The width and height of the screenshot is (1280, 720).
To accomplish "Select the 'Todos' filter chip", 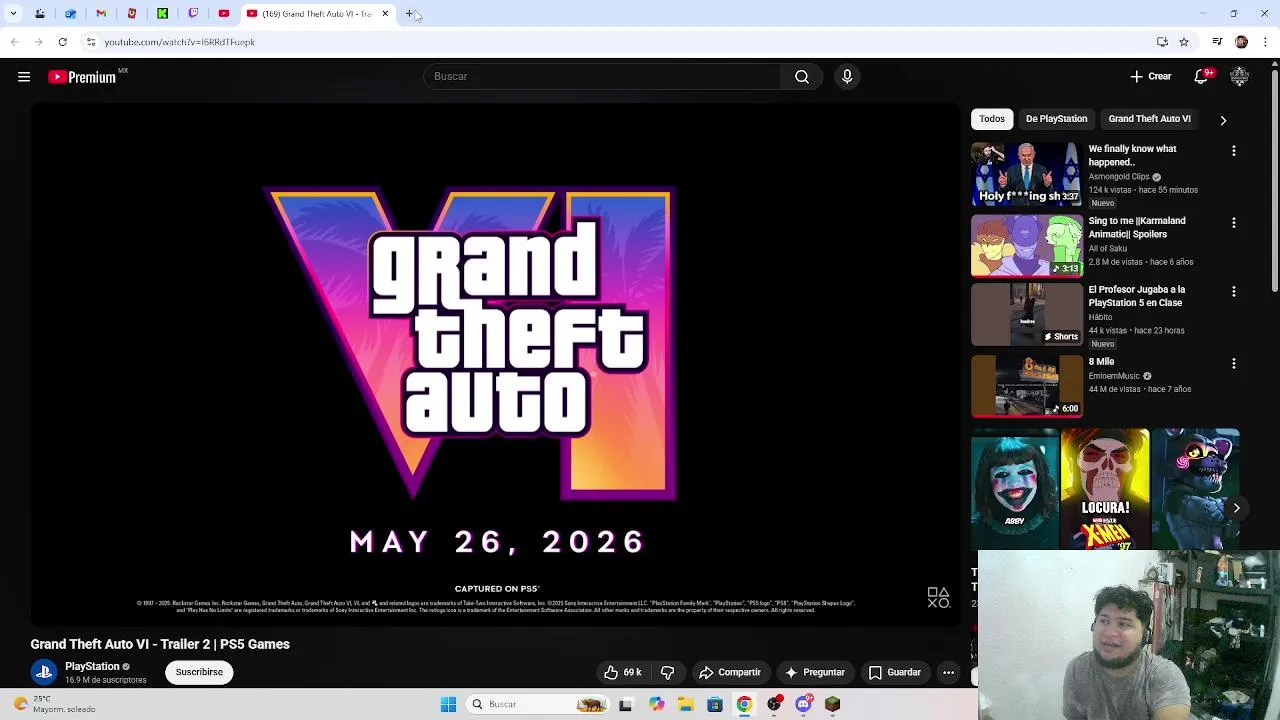I will [x=992, y=119].
